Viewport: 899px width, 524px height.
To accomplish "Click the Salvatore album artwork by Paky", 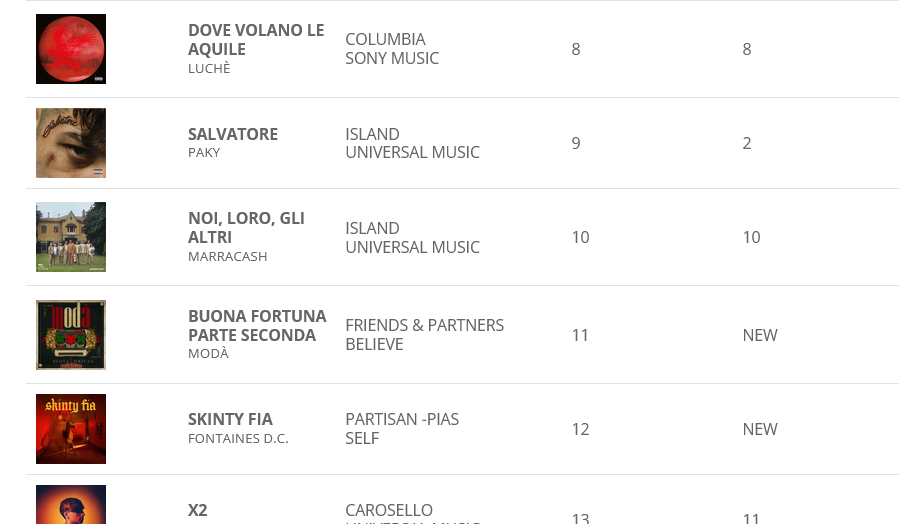I will click(71, 143).
